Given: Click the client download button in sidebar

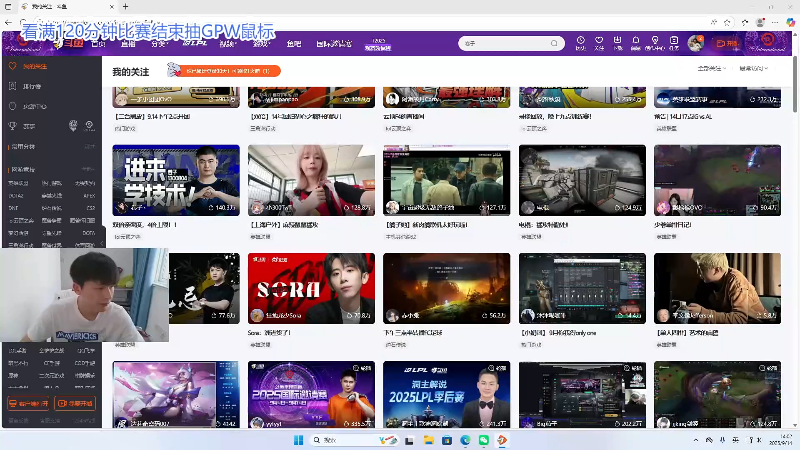Looking at the screenshot, I should [x=29, y=404].
